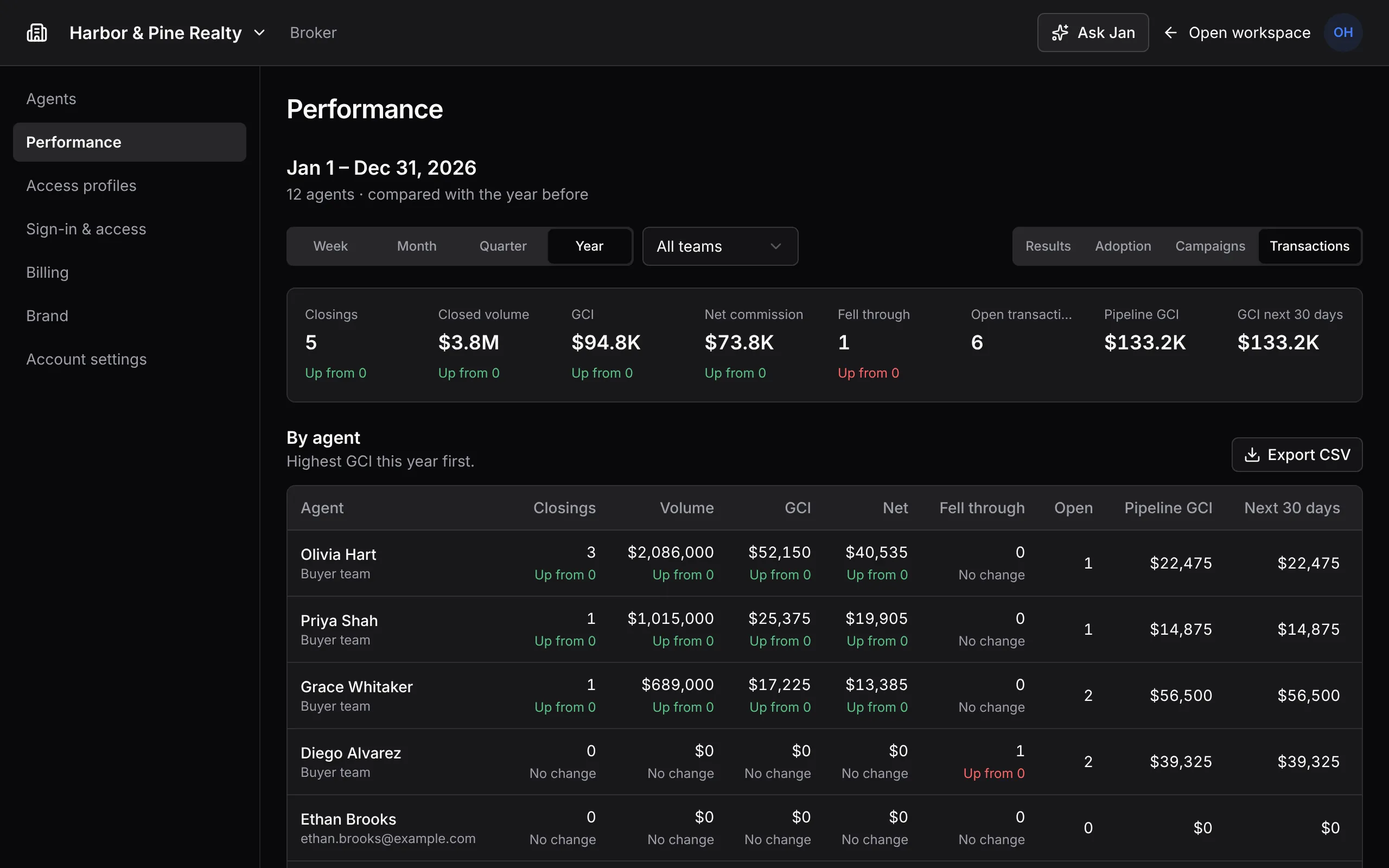This screenshot has height=868, width=1389.
Task: Click the Agent column header
Action: 322,508
